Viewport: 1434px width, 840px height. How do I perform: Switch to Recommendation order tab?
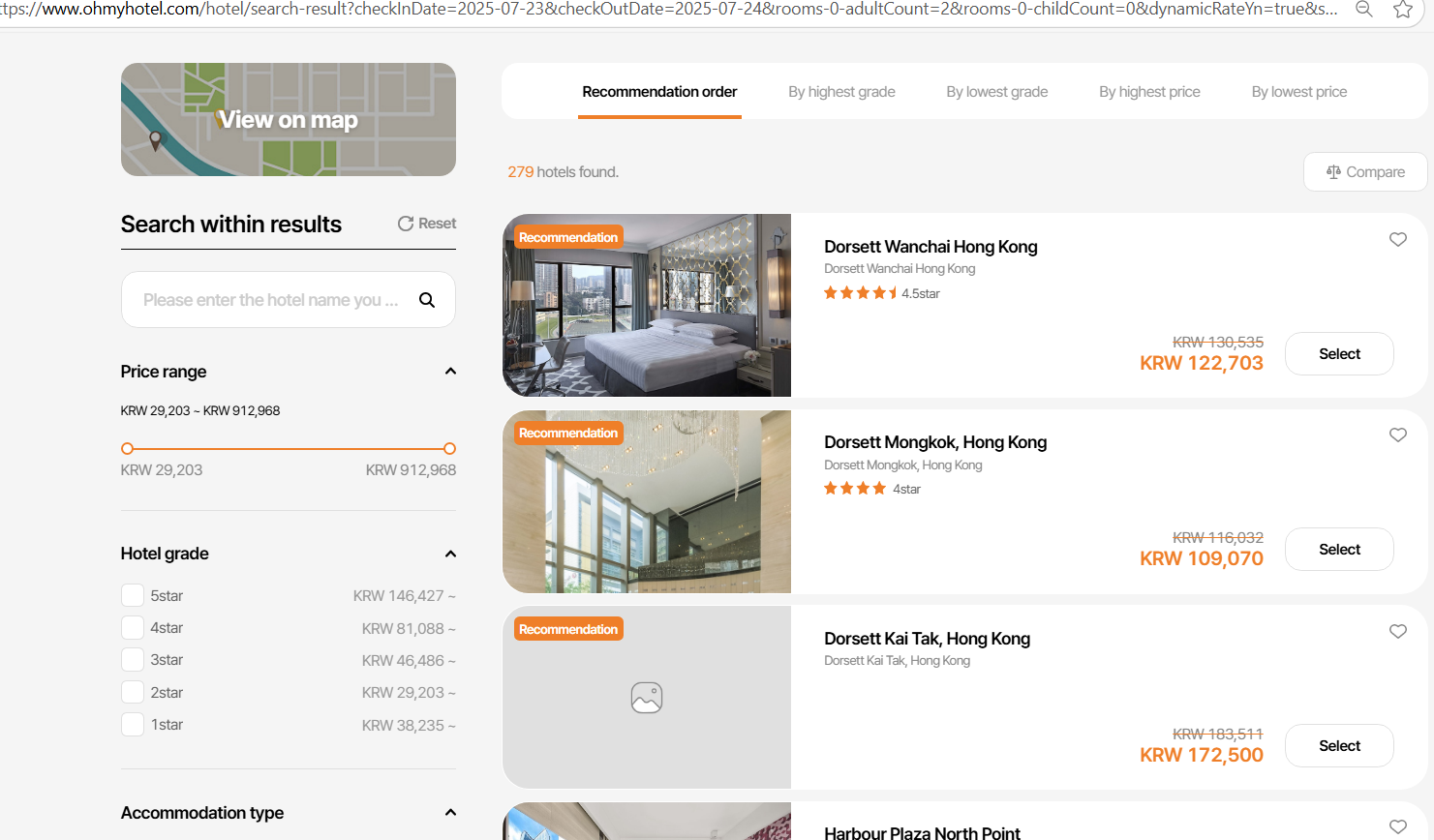[659, 92]
